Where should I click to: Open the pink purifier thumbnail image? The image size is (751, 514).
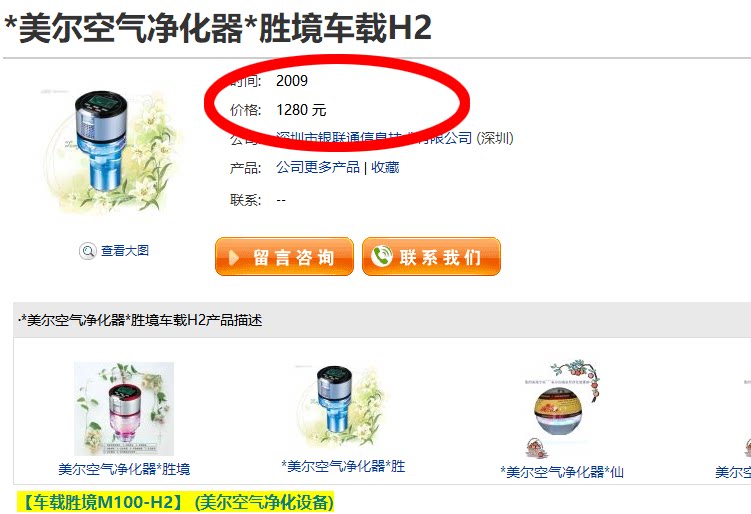124,409
